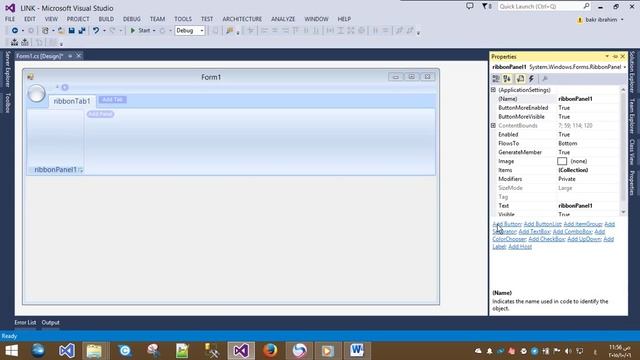Click the Add ButtonList link
This screenshot has height=360, width=640.
(542, 224)
